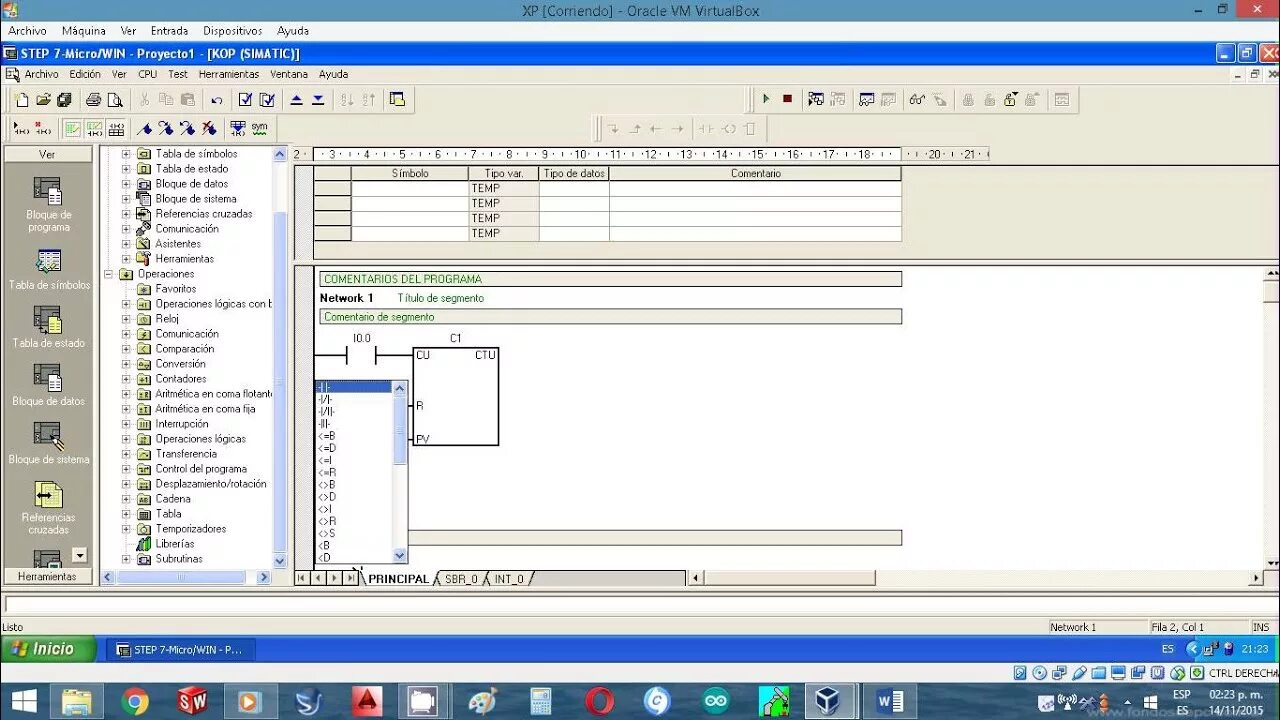
Task: Click Windows XP Inicio button
Action: point(48,649)
